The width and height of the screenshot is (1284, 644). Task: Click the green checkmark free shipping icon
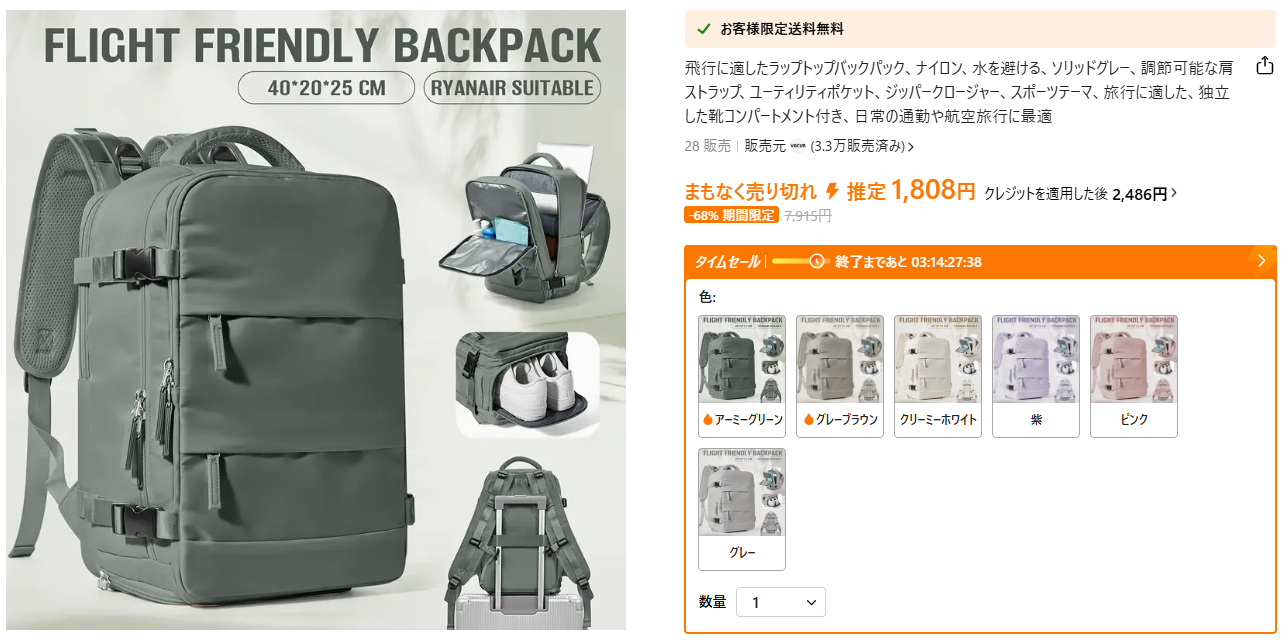coord(704,29)
